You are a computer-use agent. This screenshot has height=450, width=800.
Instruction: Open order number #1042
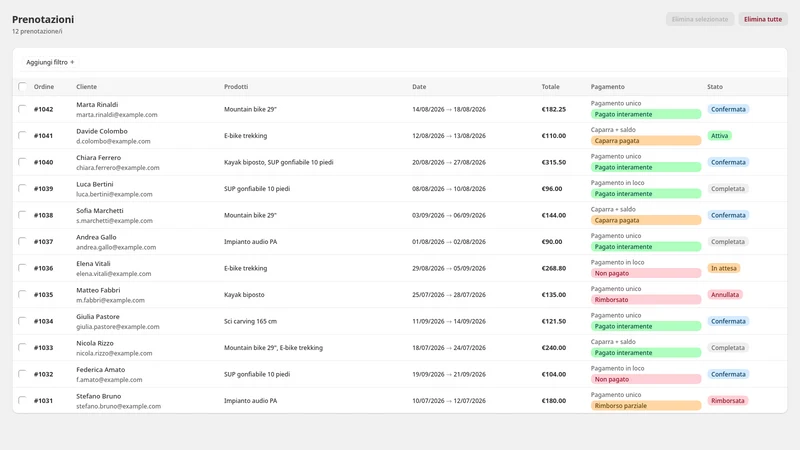click(x=43, y=109)
